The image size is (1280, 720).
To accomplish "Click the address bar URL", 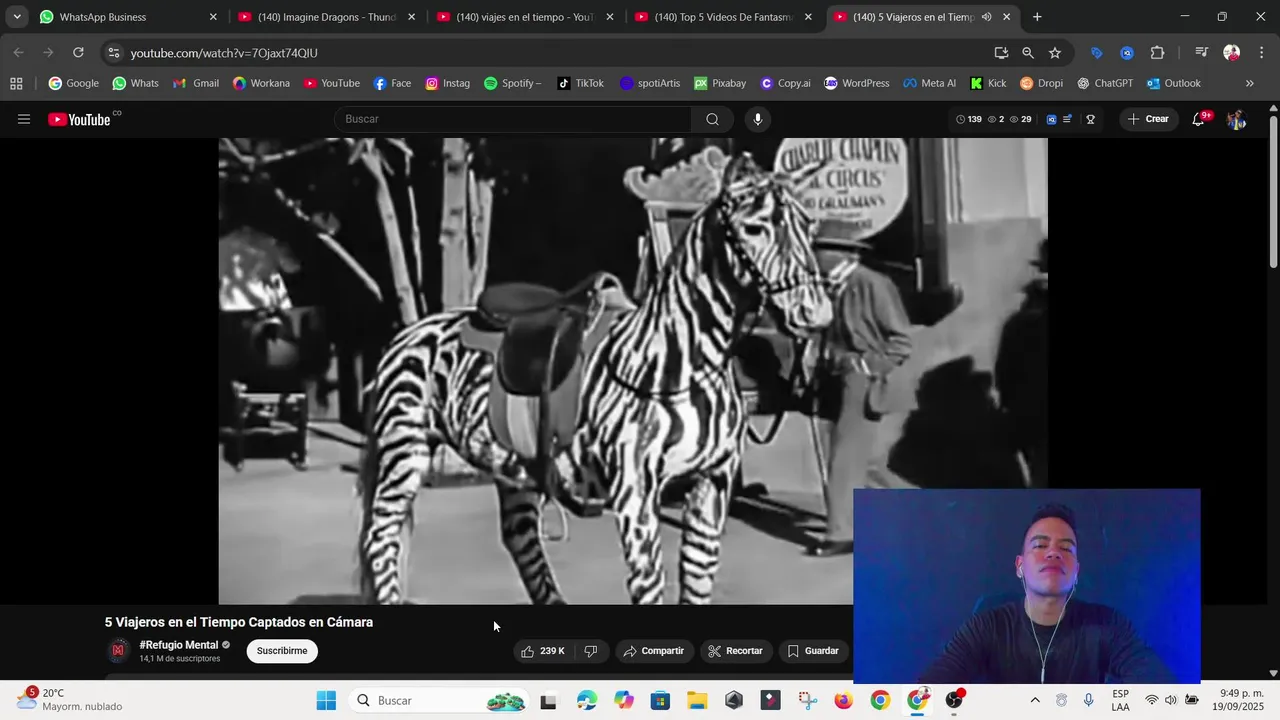I will coord(224,53).
